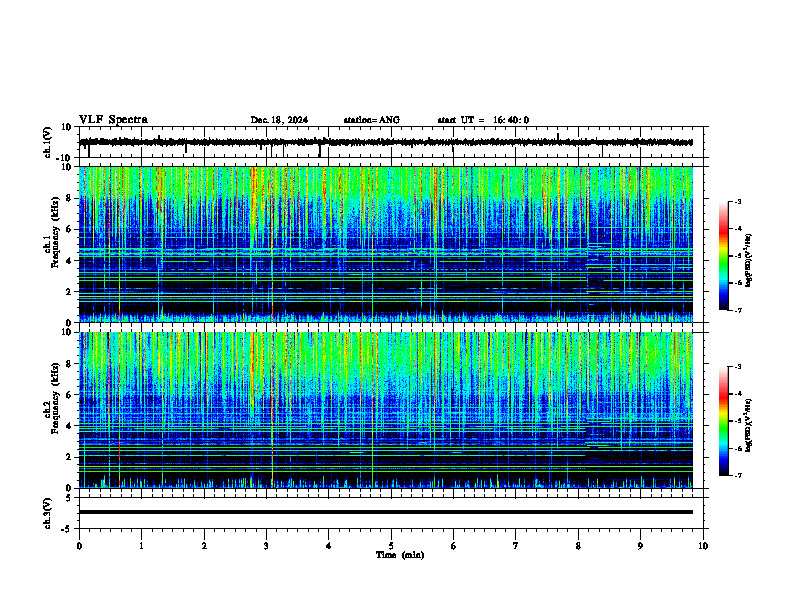792x612 pixels.
Task: Click the "VLF Spectra" plot title
Action: pos(113,120)
